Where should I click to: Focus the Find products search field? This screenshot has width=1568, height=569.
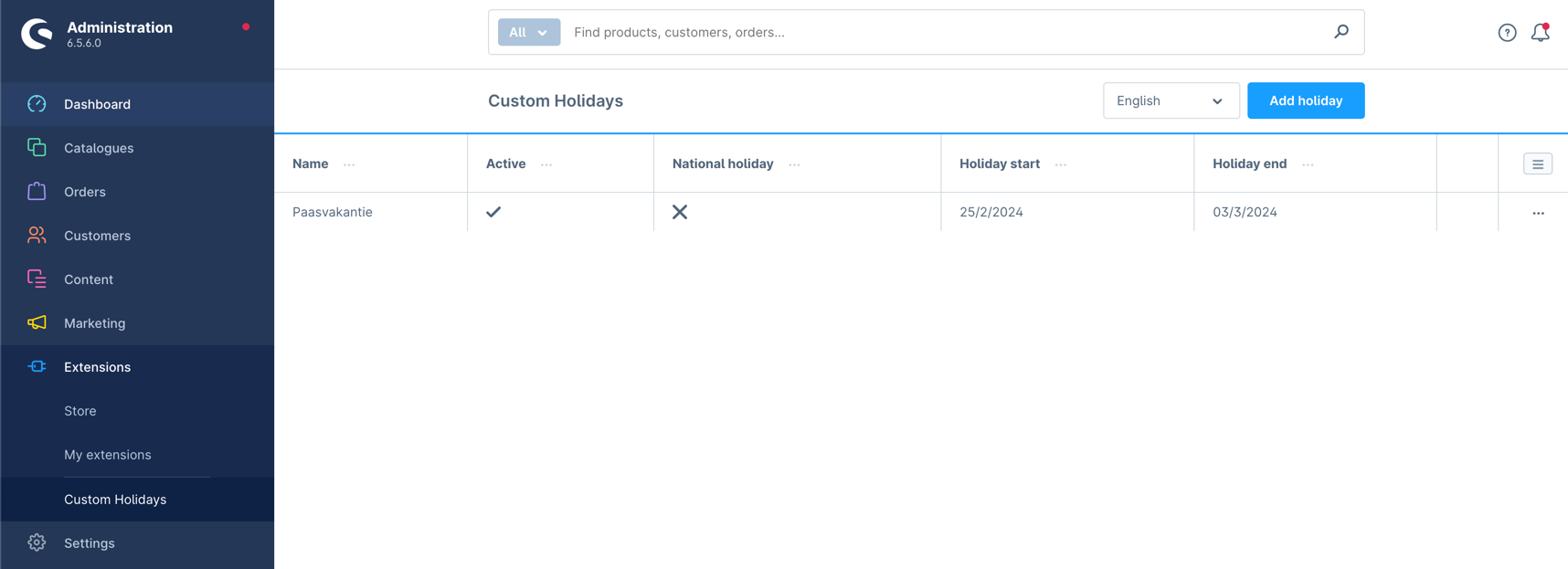(946, 32)
